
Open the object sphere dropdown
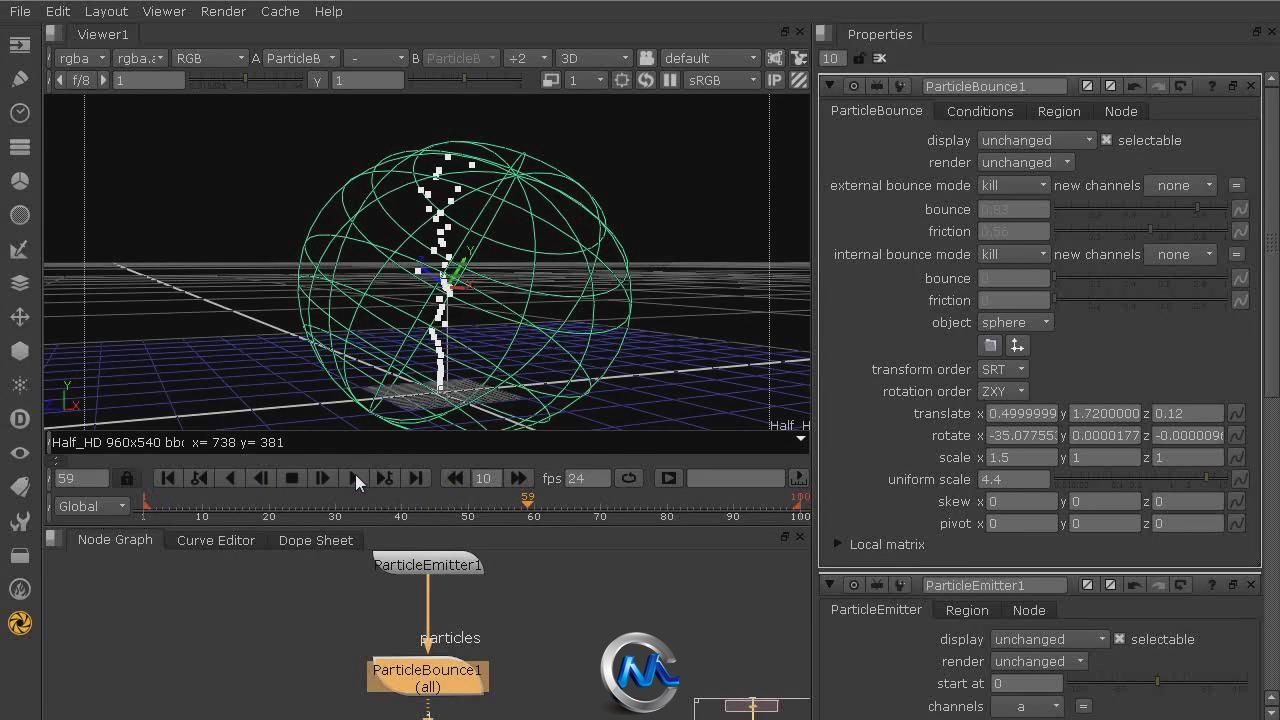pyautogui.click(x=1015, y=322)
